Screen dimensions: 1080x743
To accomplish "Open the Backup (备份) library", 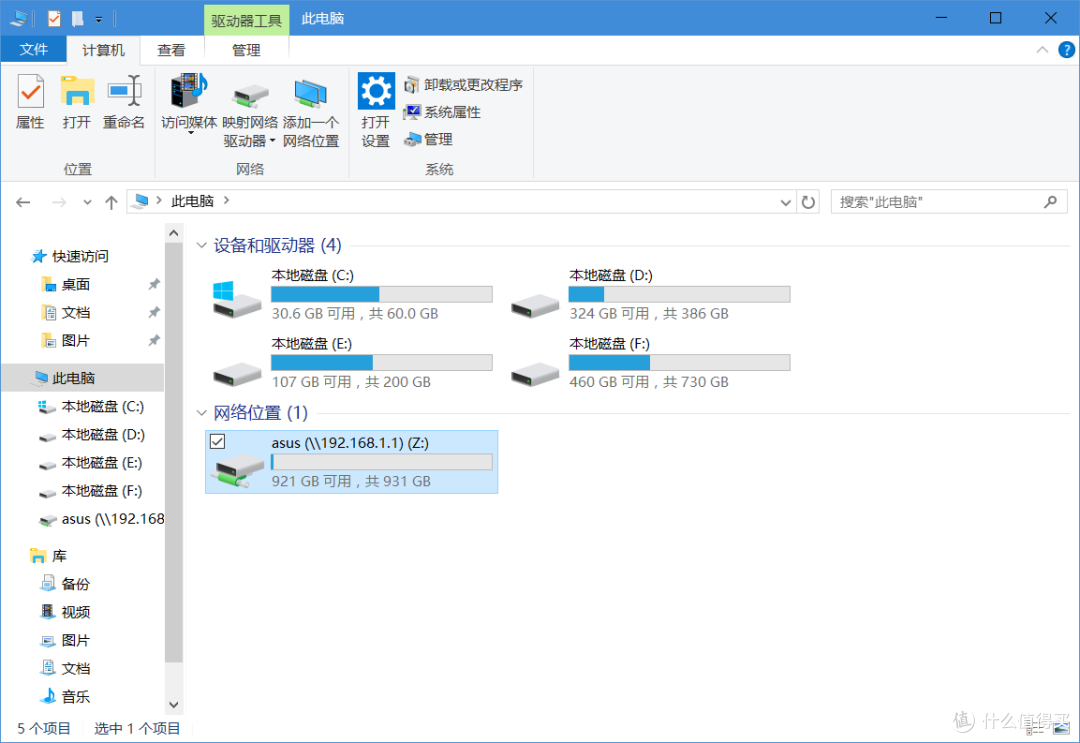I will pos(65,584).
